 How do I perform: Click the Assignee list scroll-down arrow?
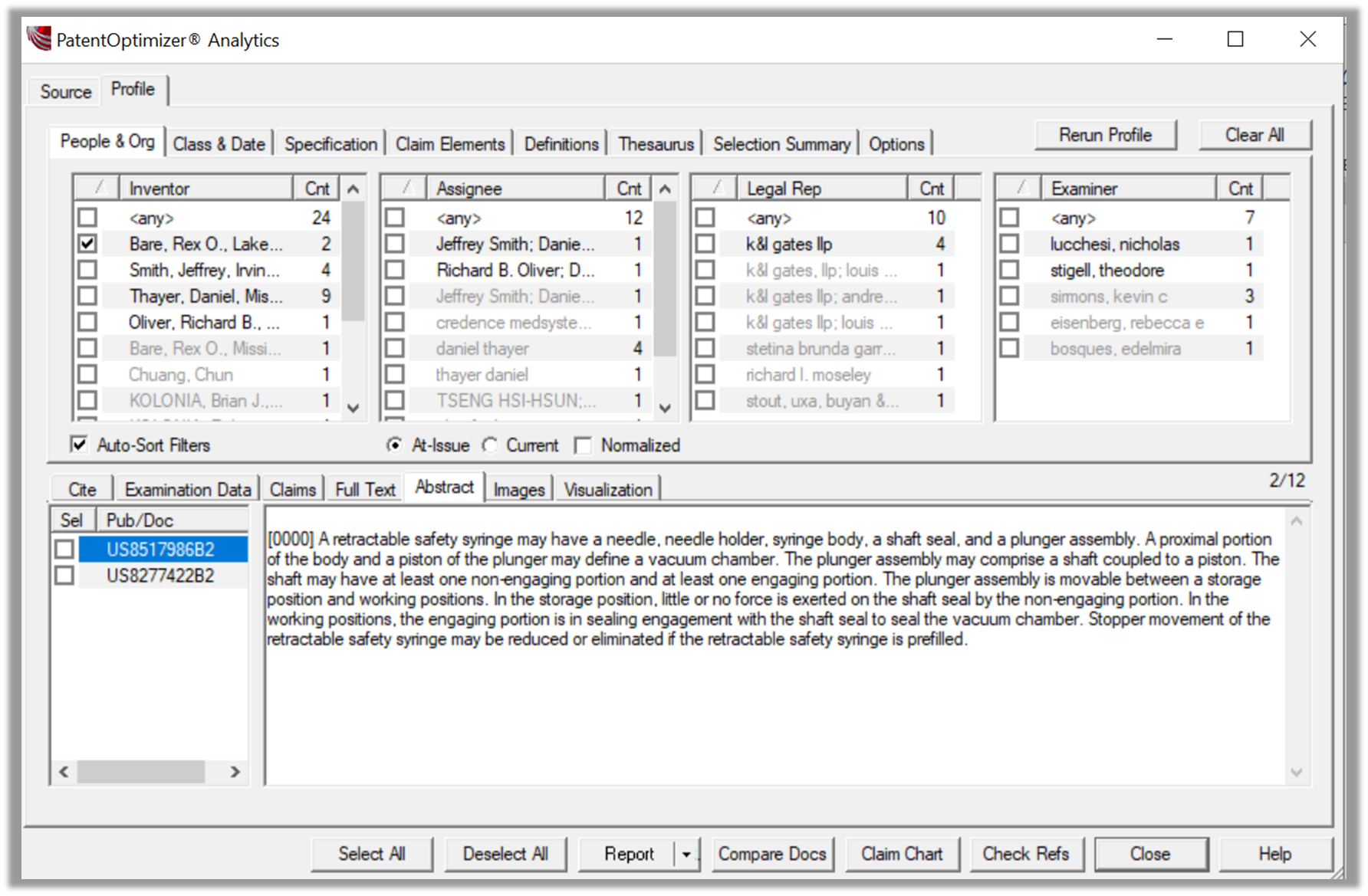tap(666, 408)
